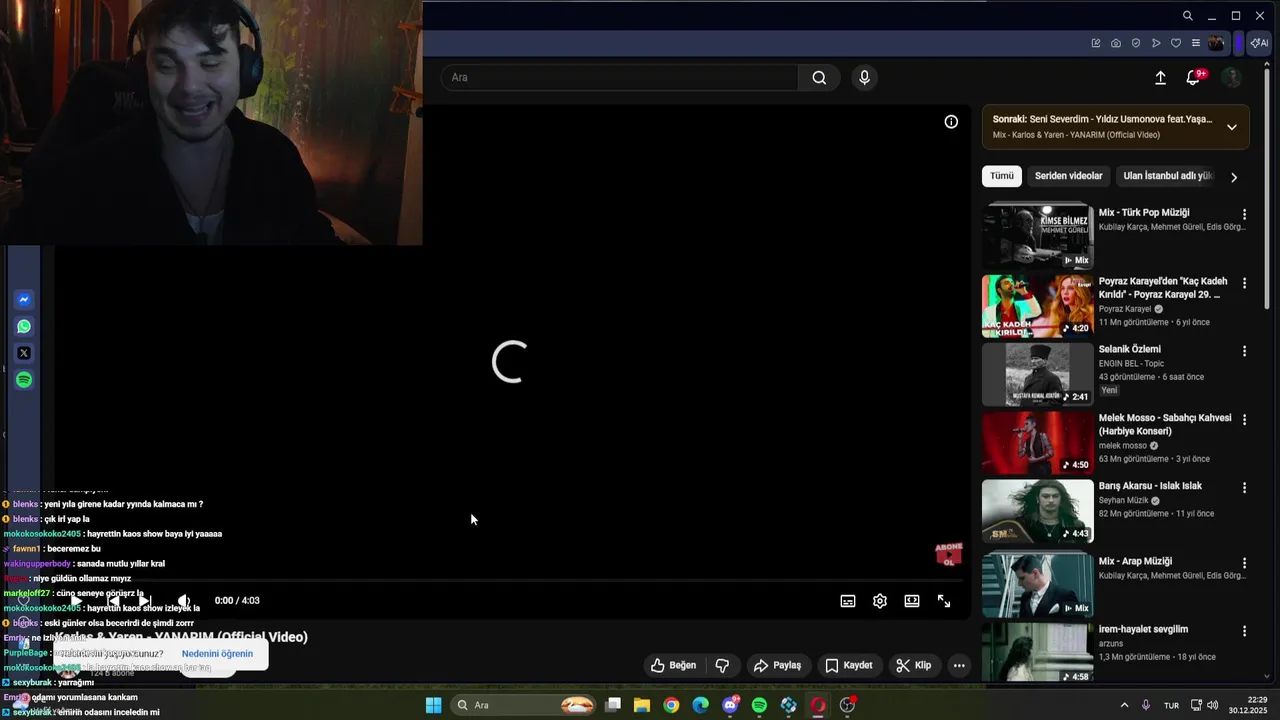This screenshot has width=1280, height=720.
Task: Focus the YouTube Ara search field
Action: click(x=620, y=78)
